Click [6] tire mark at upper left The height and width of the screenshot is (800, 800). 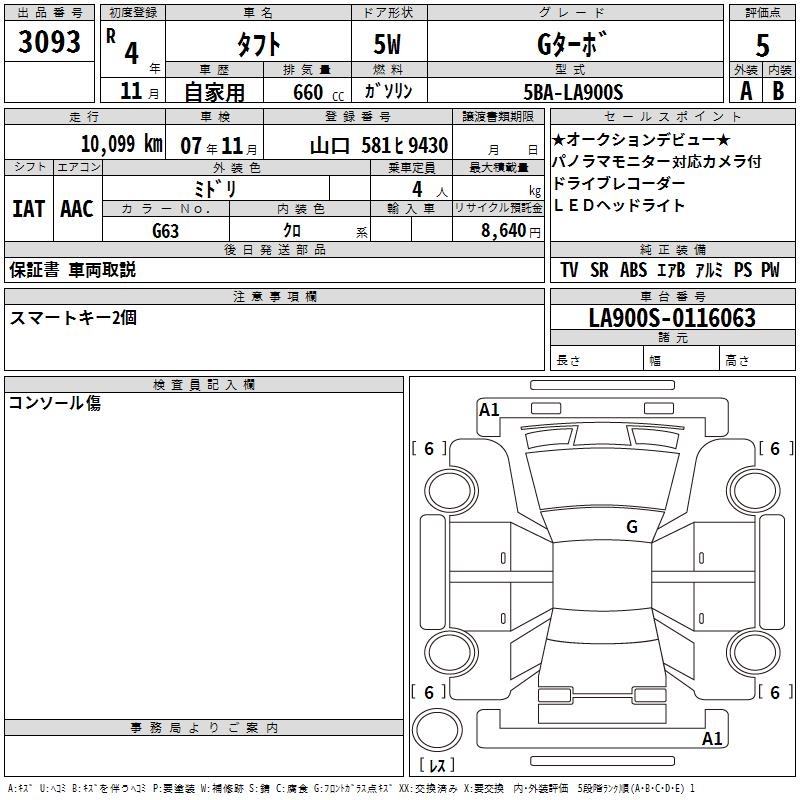[x=429, y=448]
